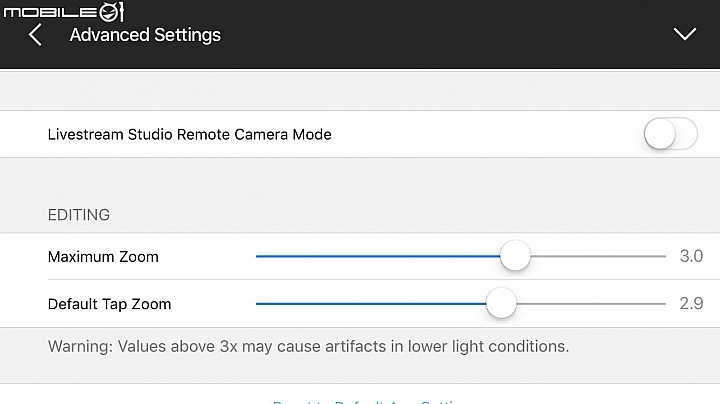Screen dimensions: 720x404
Task: Click the 2.9 Default Tap Zoom value
Action: pos(691,303)
